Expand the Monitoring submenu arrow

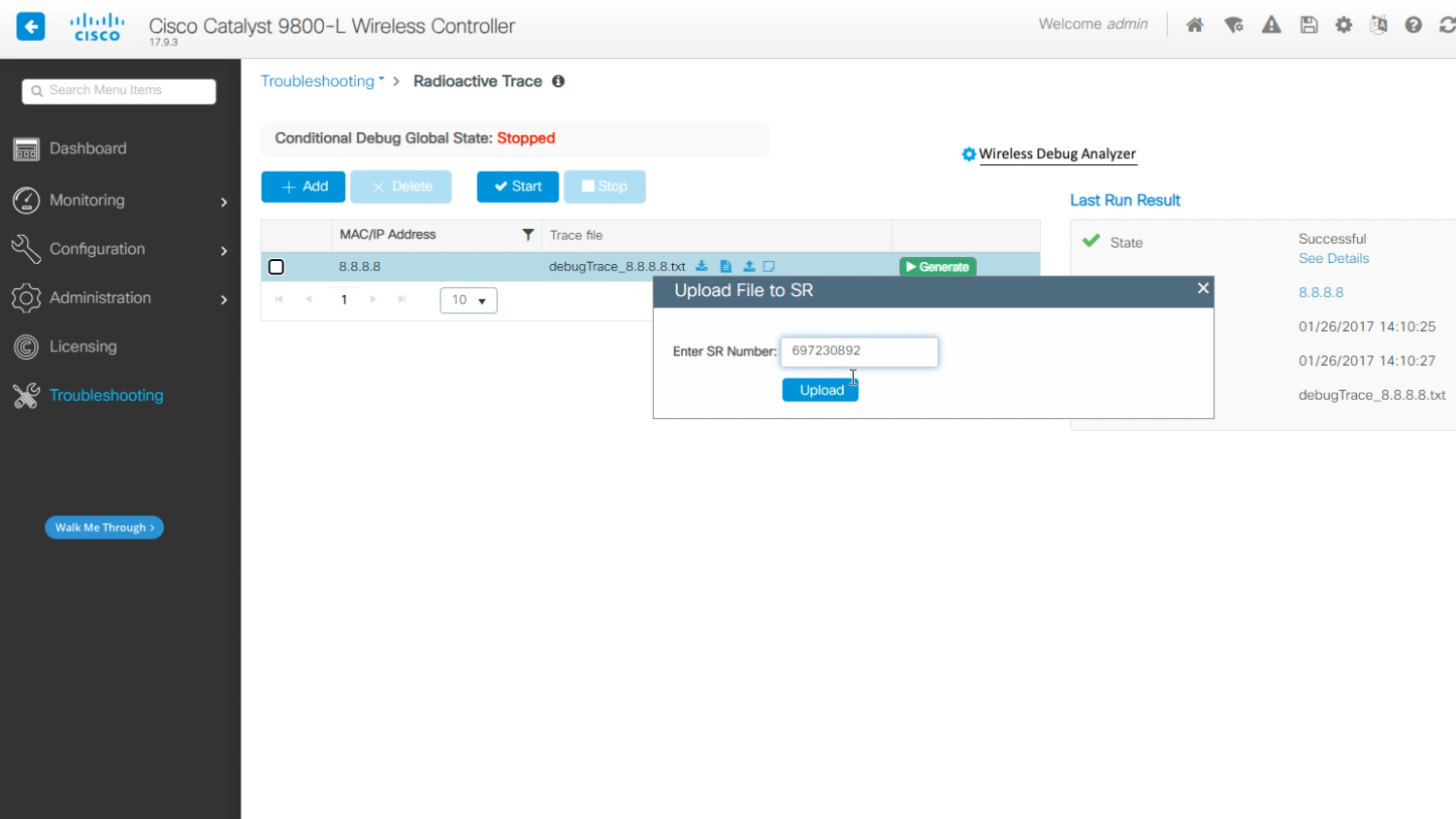[x=224, y=202]
